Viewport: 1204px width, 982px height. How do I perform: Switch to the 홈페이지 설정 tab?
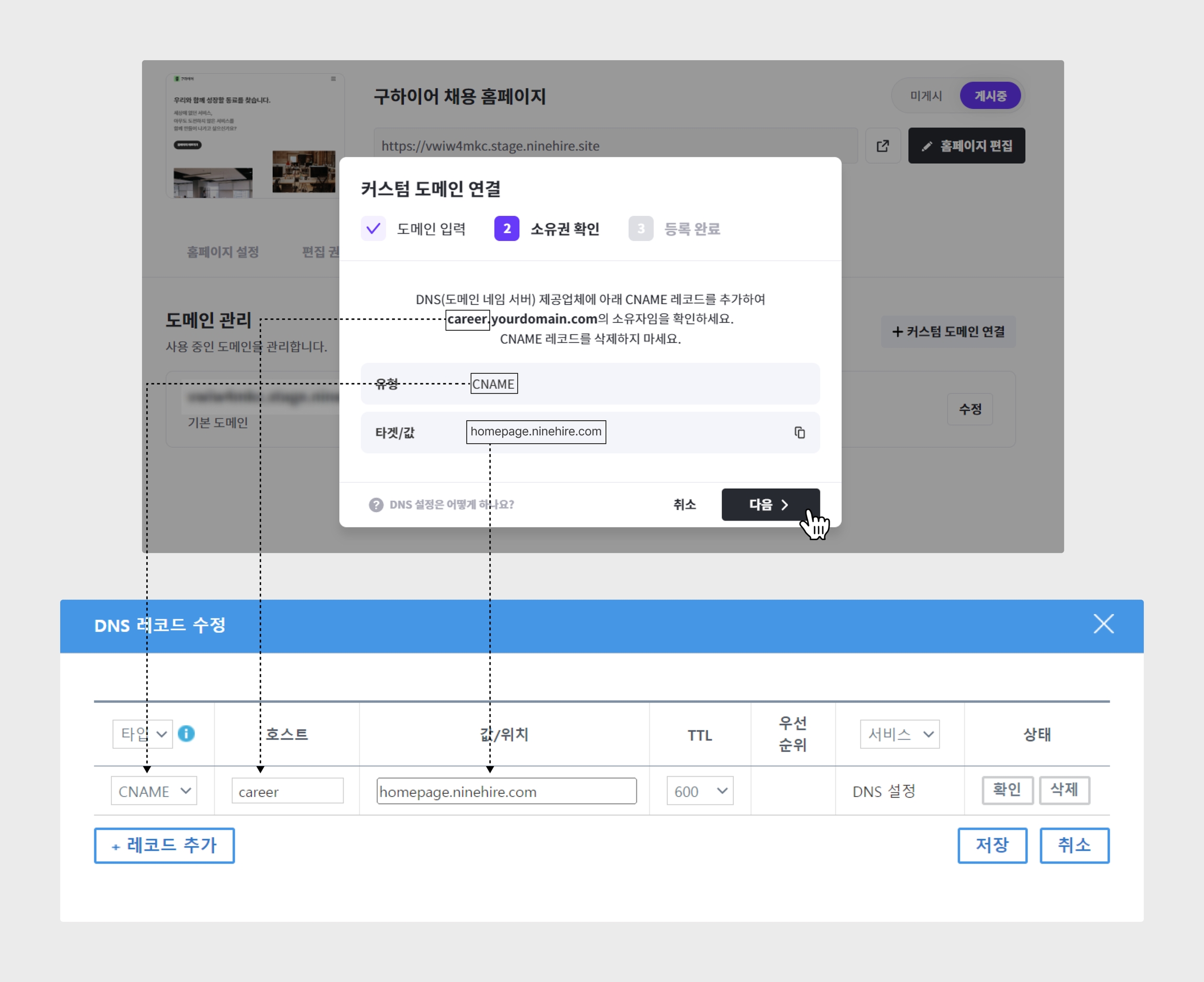click(223, 252)
